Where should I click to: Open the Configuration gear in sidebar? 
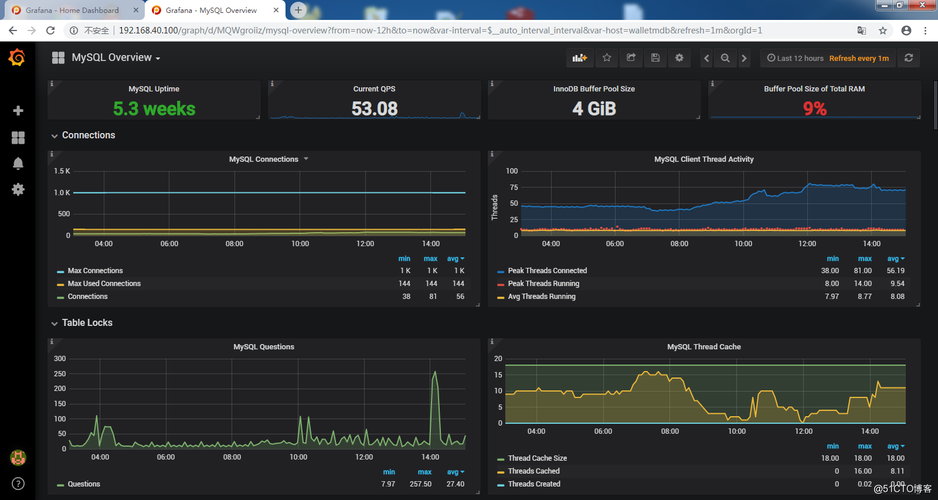click(x=17, y=189)
